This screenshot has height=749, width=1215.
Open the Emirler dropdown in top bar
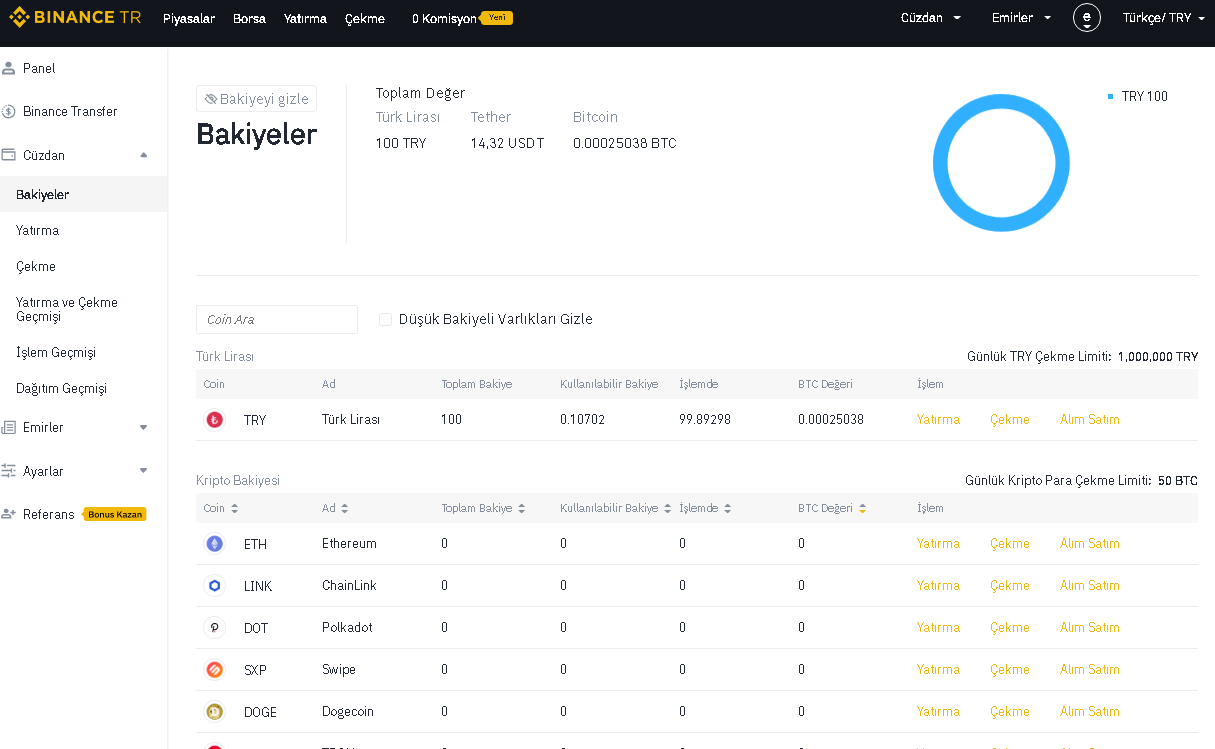click(x=1022, y=18)
